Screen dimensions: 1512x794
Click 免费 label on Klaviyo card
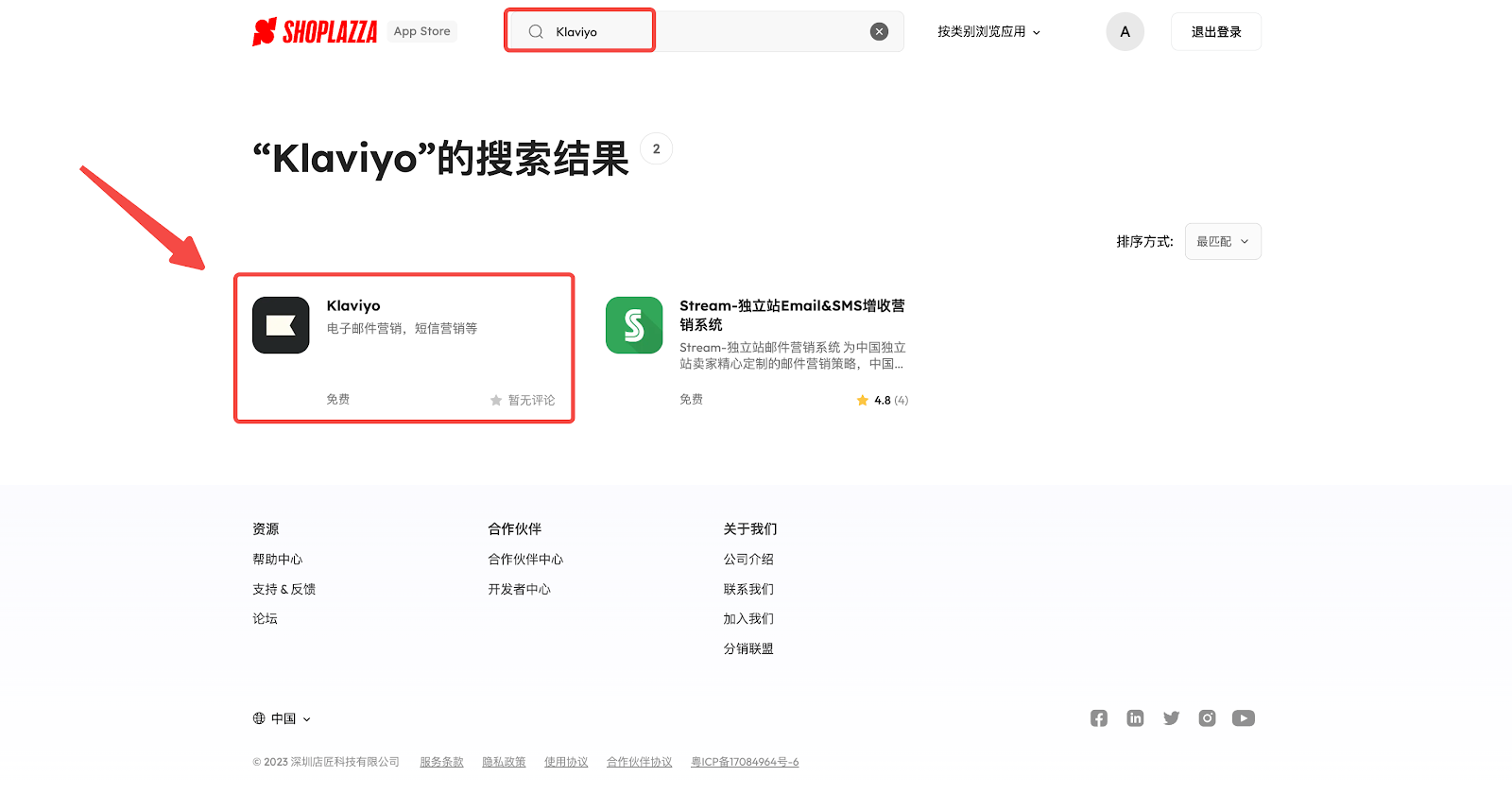pyautogui.click(x=338, y=400)
